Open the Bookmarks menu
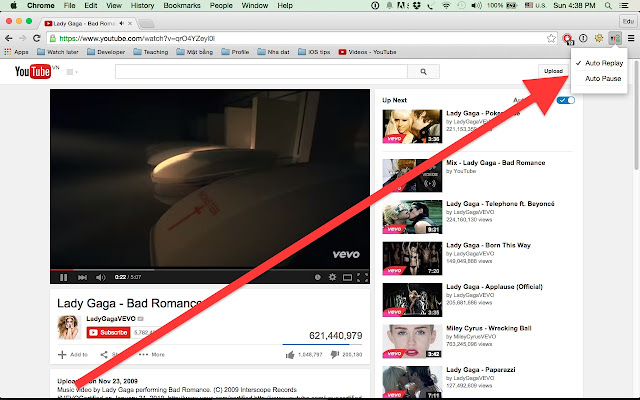The width and height of the screenshot is (640, 400). point(182,6)
